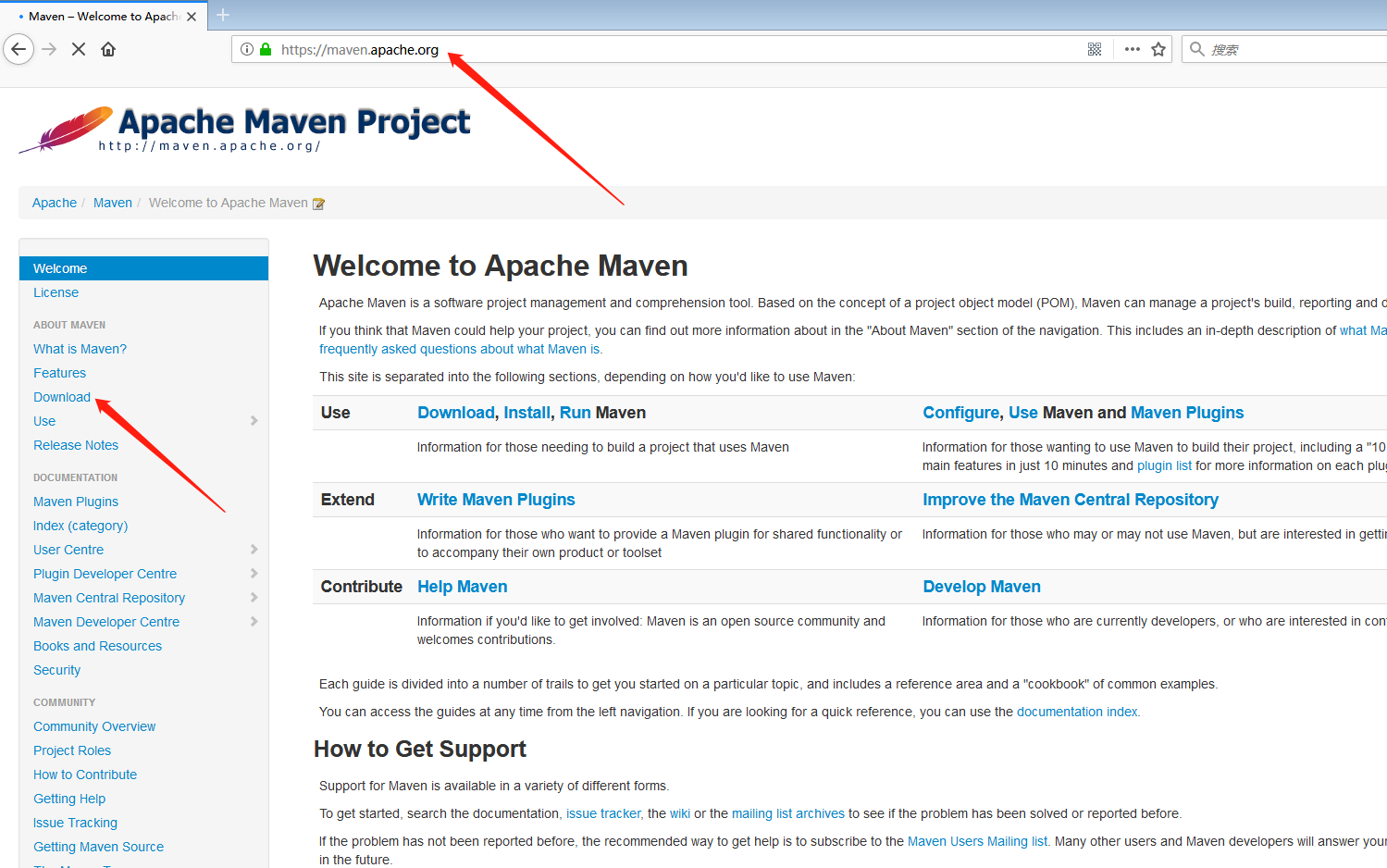The height and width of the screenshot is (868, 1387).
Task: Open the Maven Users Mailing list link
Action: (977, 841)
